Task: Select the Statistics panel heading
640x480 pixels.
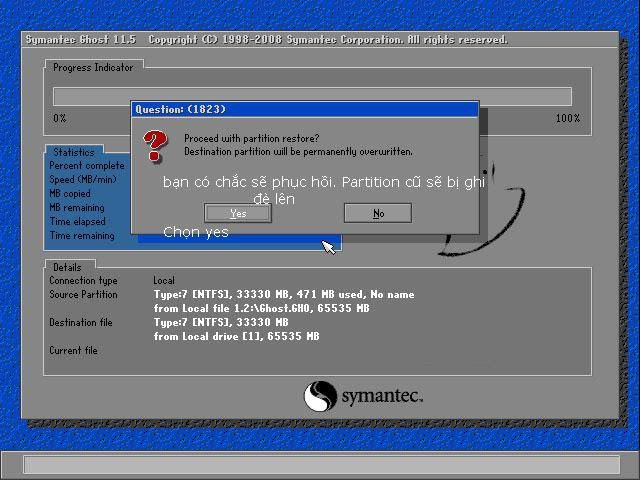Action: tap(74, 153)
